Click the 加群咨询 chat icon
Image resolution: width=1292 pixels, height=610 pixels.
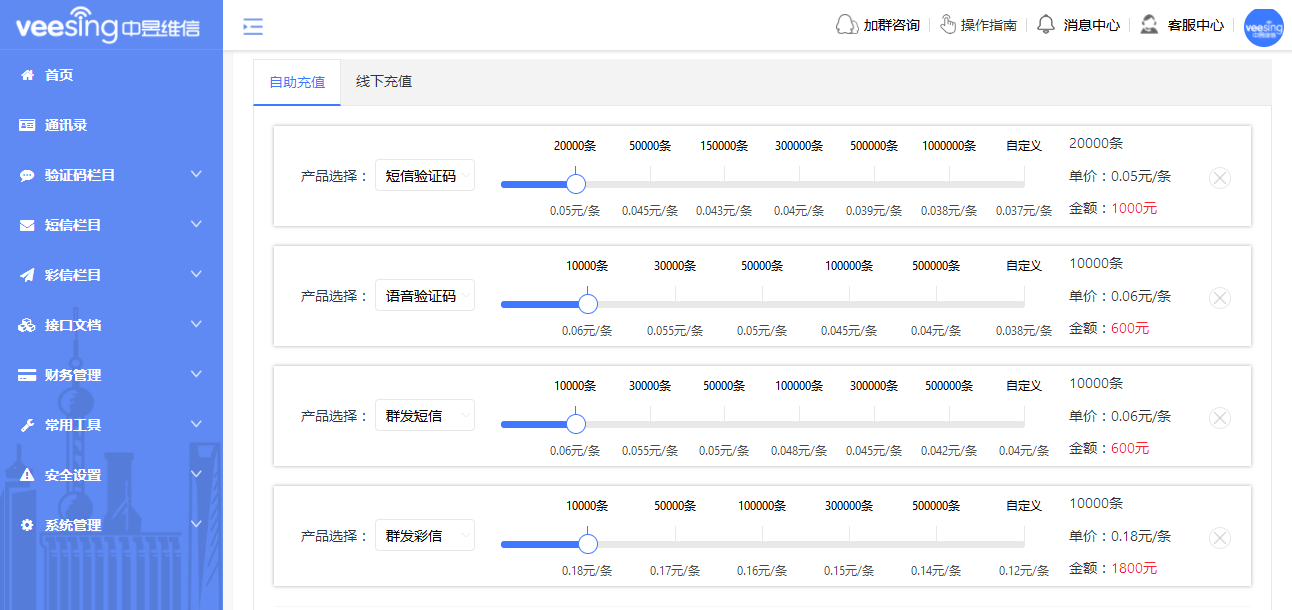846,24
